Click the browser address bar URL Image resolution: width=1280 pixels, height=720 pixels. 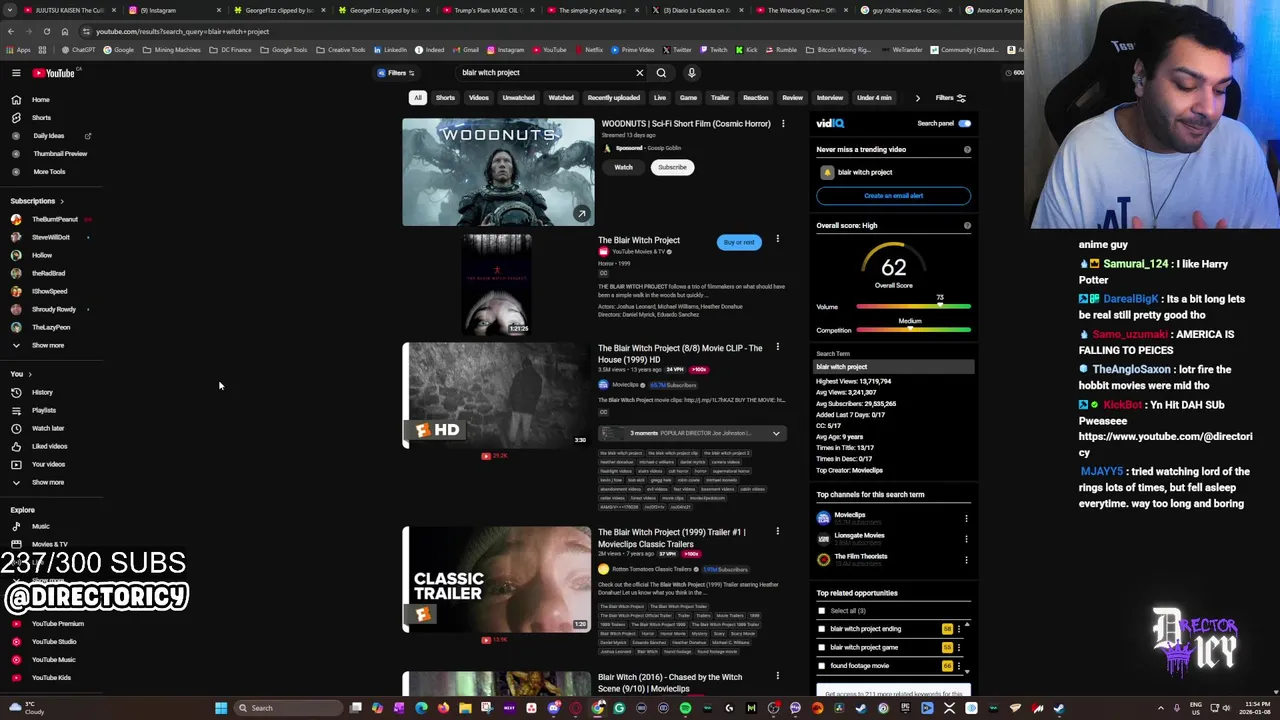182,32
